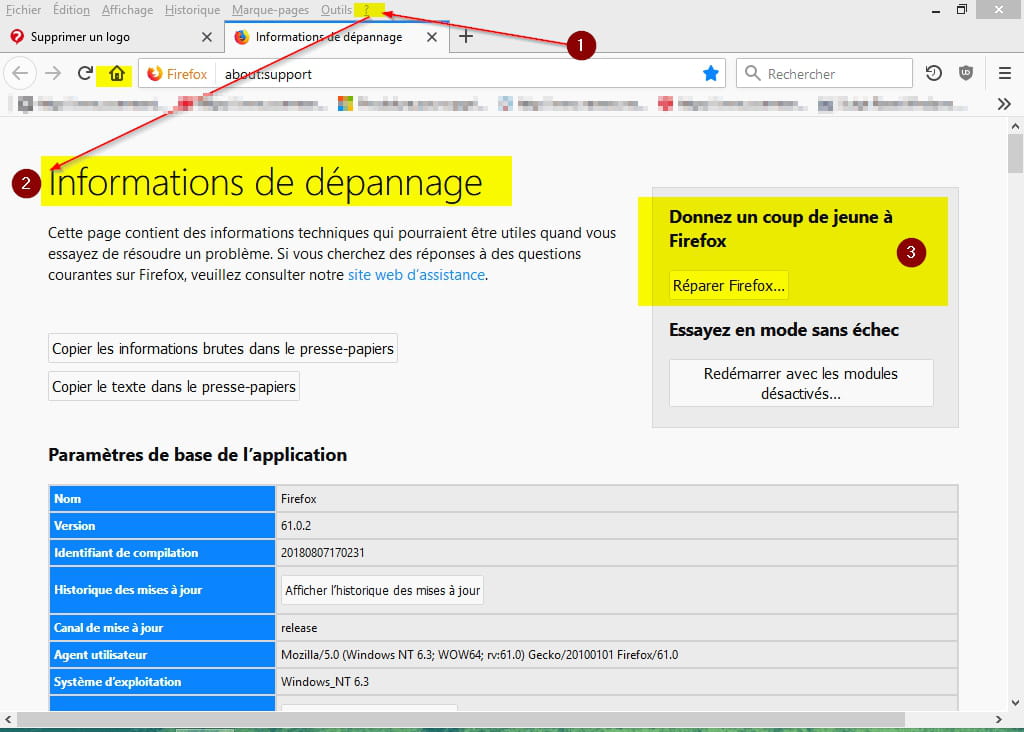Close the "Informations de dépannage" tab

(x=432, y=37)
